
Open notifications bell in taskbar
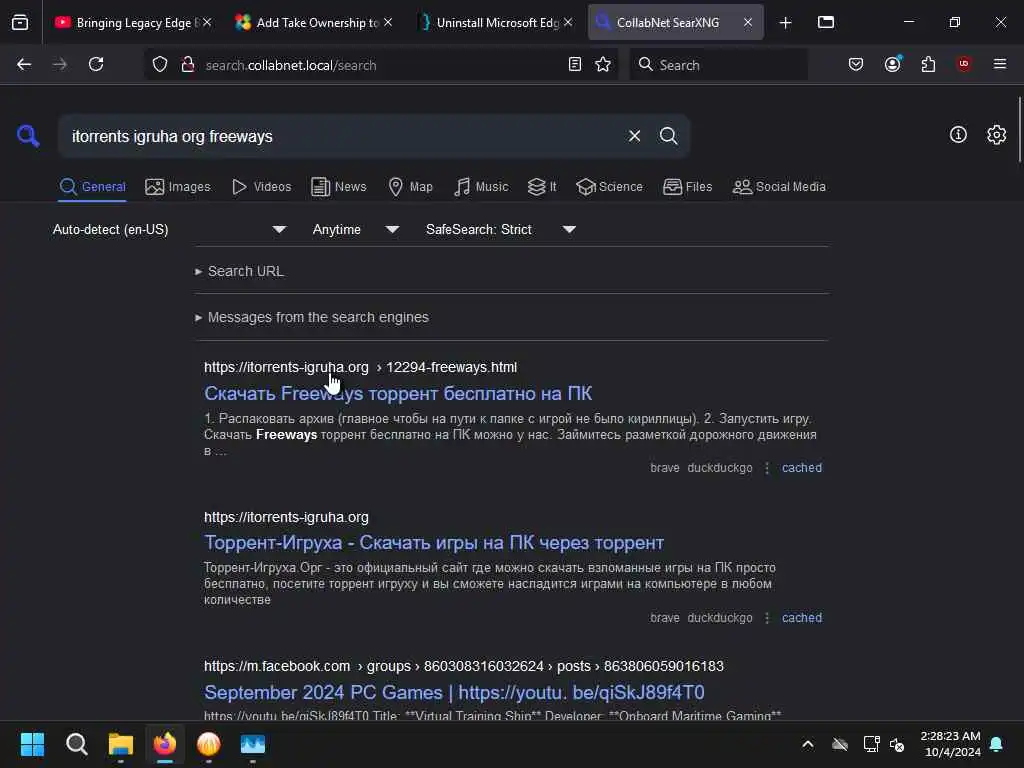(x=997, y=744)
